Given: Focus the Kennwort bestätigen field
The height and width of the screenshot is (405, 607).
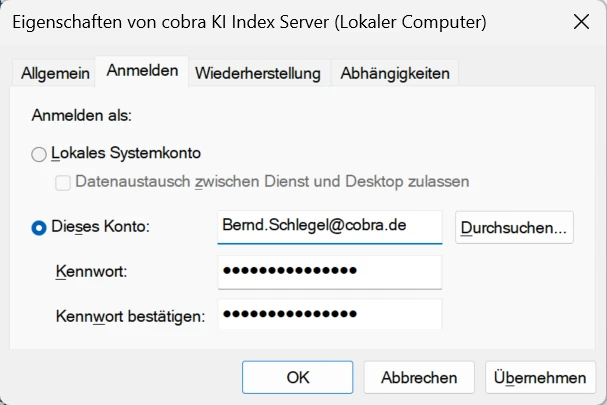Looking at the screenshot, I should coord(329,314).
